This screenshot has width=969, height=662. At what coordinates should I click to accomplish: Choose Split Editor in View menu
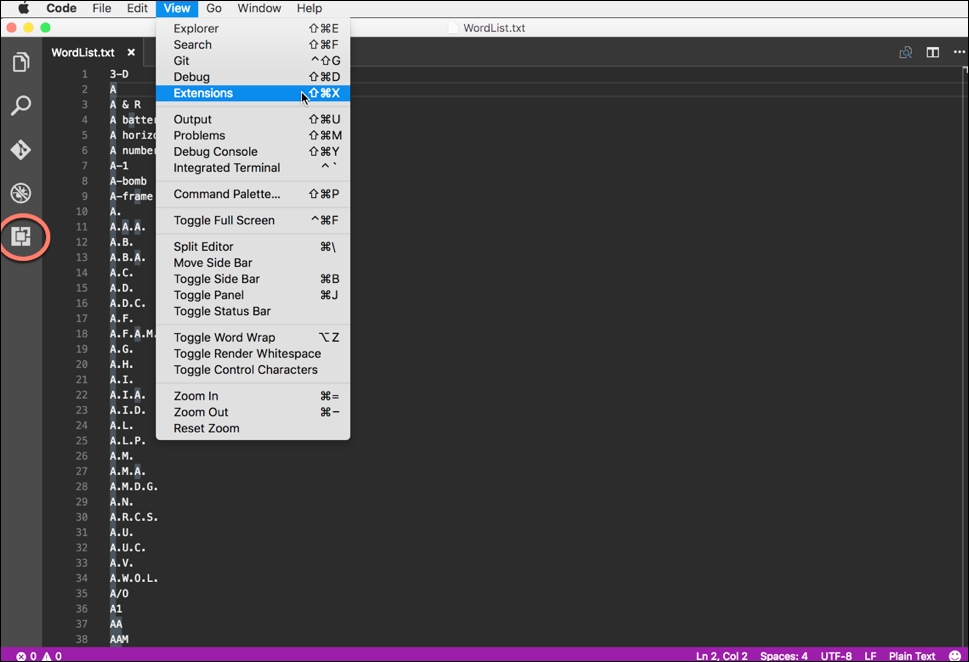253,247
